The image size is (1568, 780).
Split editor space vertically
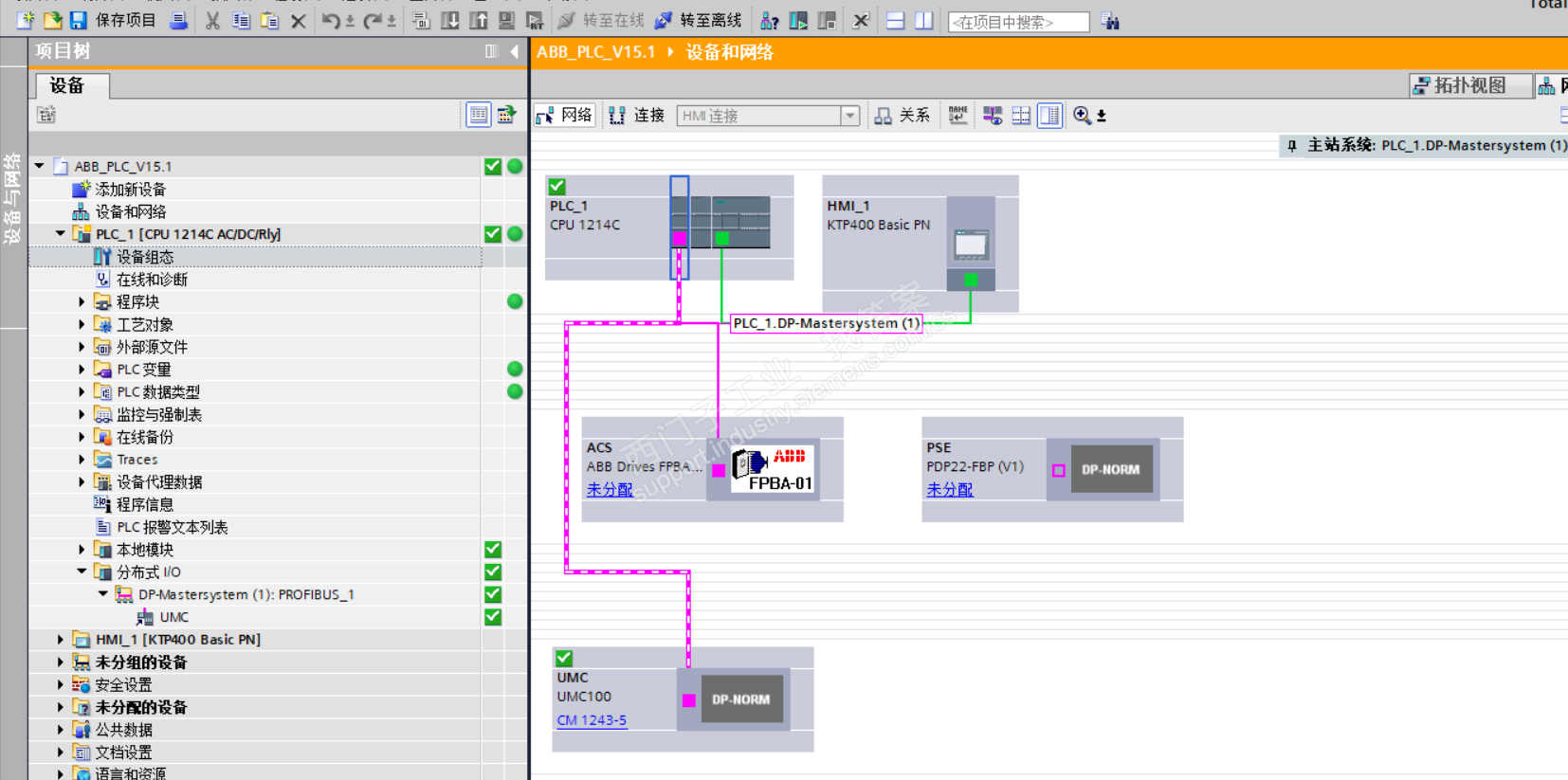tap(923, 20)
